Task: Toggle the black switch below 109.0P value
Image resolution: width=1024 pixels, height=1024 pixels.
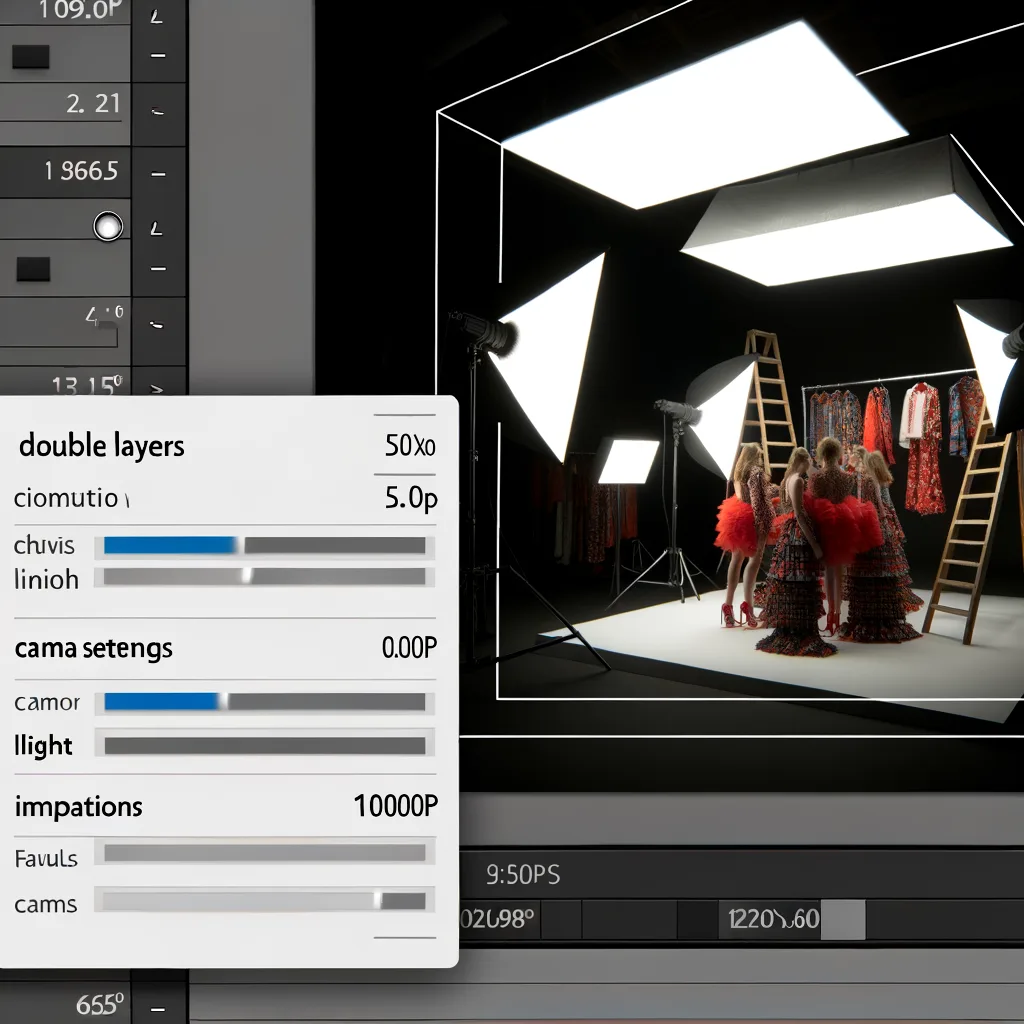Action: click(30, 59)
